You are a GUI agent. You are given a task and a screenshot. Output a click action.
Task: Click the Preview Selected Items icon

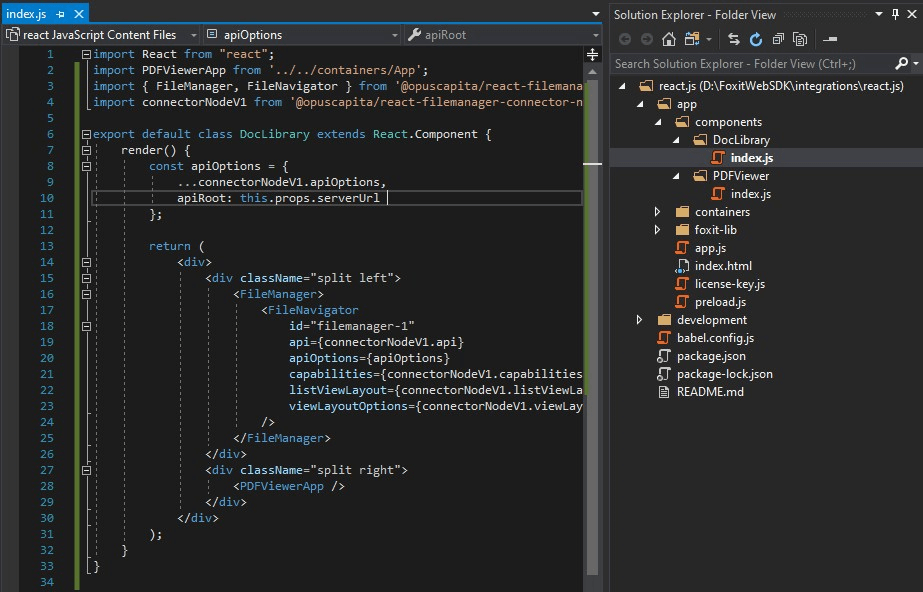(x=830, y=39)
